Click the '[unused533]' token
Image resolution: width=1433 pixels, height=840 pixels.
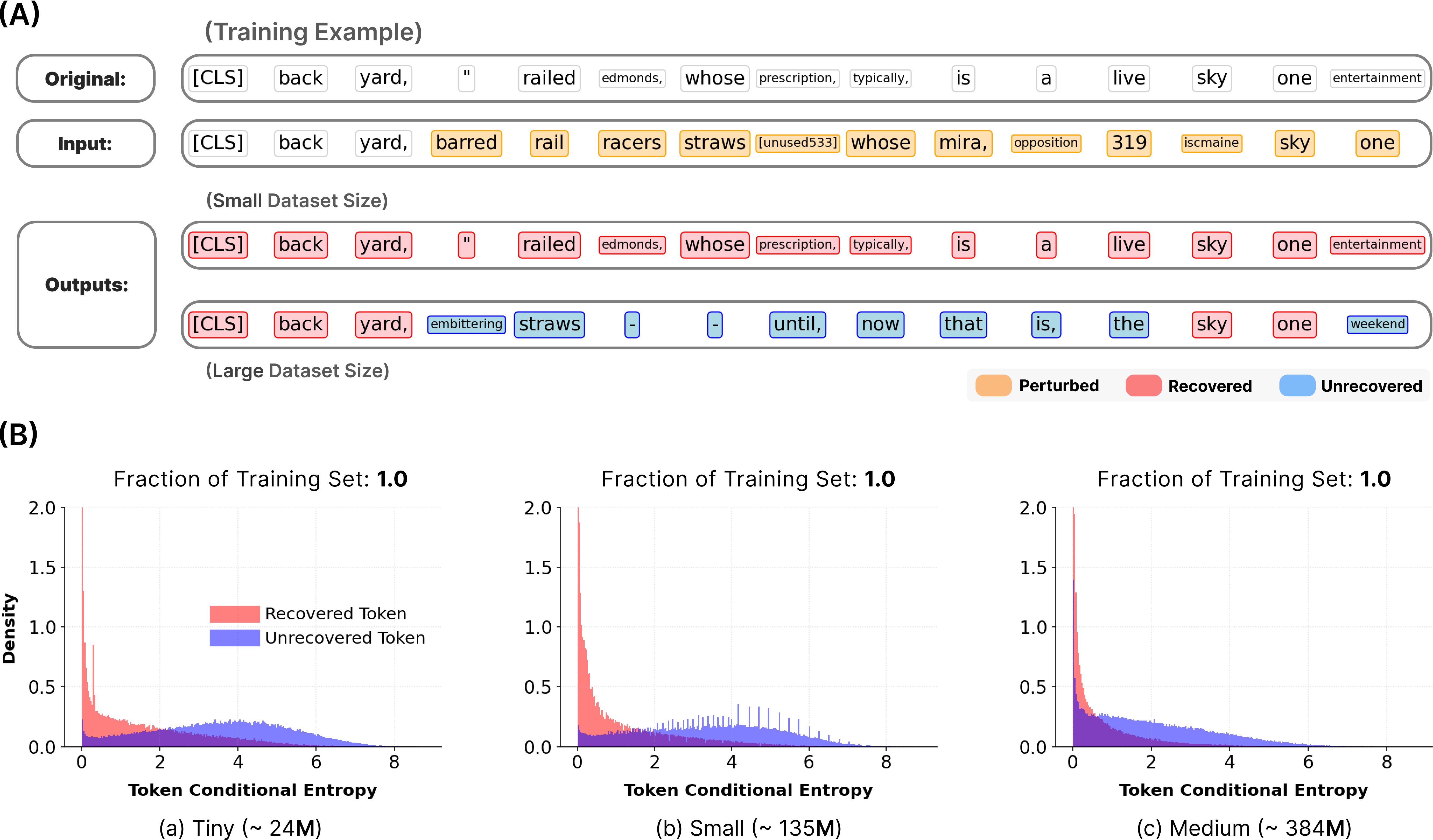798,143
